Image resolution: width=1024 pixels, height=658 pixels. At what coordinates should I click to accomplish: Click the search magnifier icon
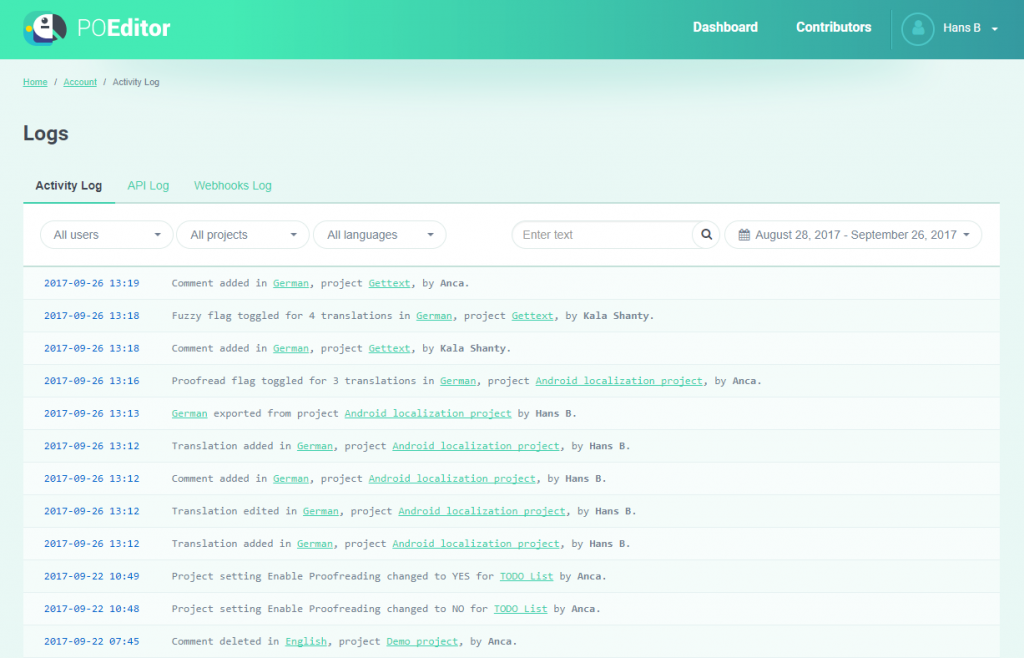(x=705, y=234)
